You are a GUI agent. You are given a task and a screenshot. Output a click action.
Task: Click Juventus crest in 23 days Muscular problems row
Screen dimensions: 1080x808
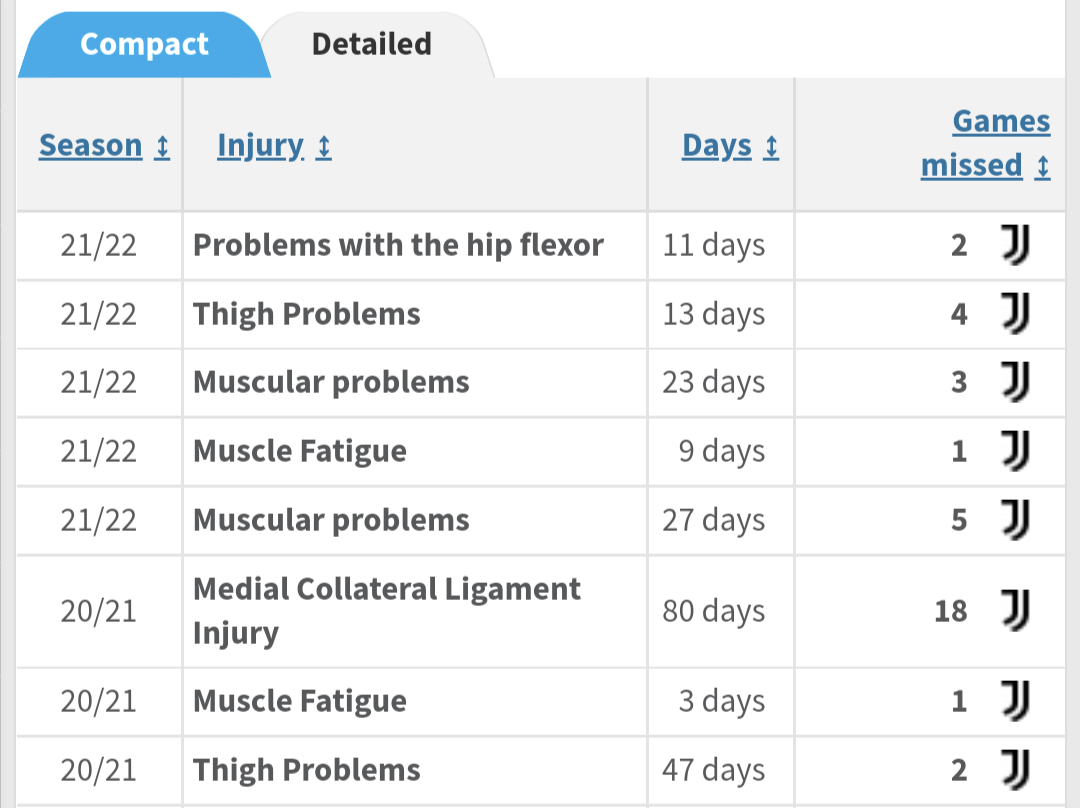[x=1015, y=382]
